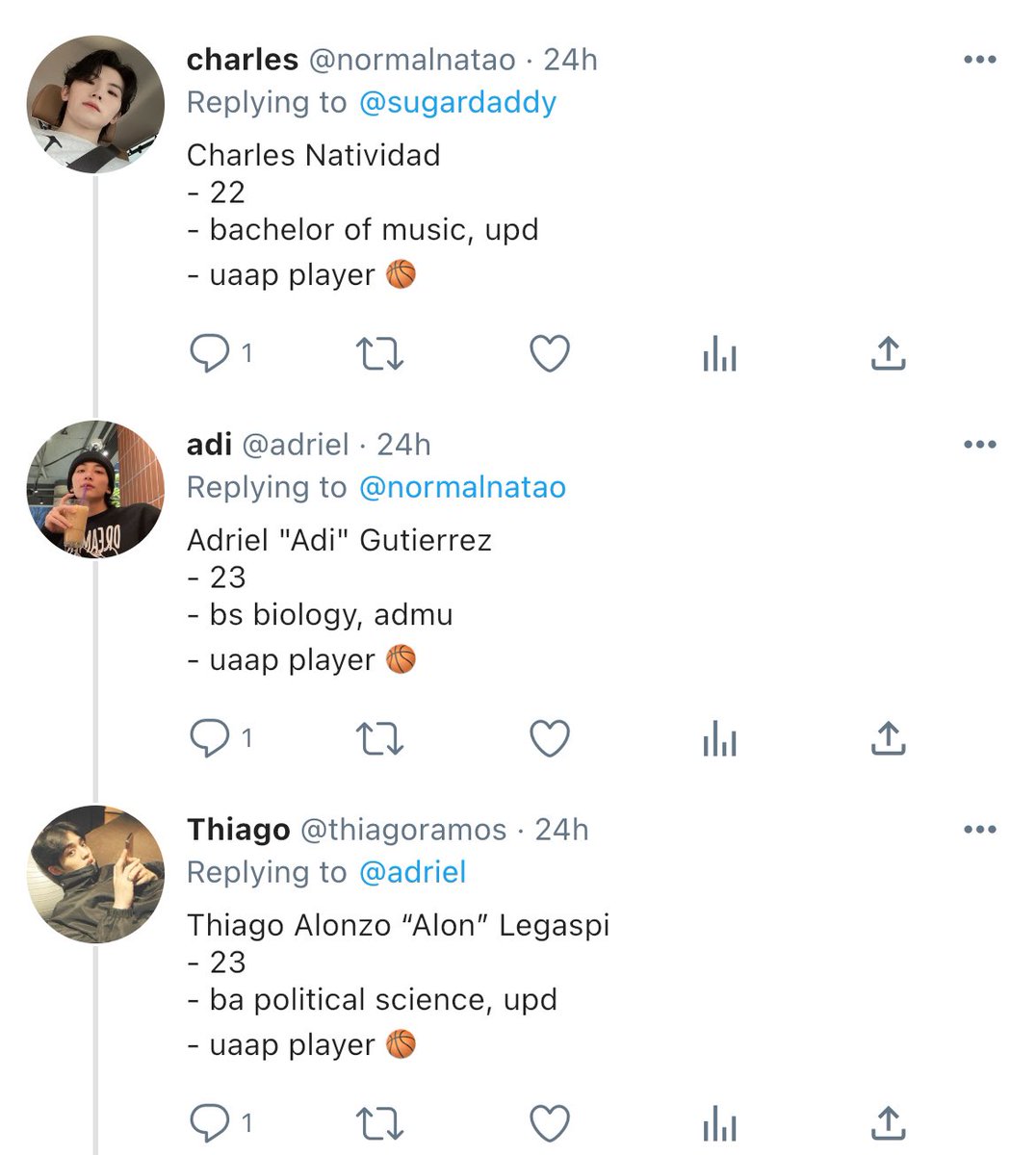The image size is (1036, 1155).
Task: Open the @sugardaddy mention link
Action: click(457, 103)
